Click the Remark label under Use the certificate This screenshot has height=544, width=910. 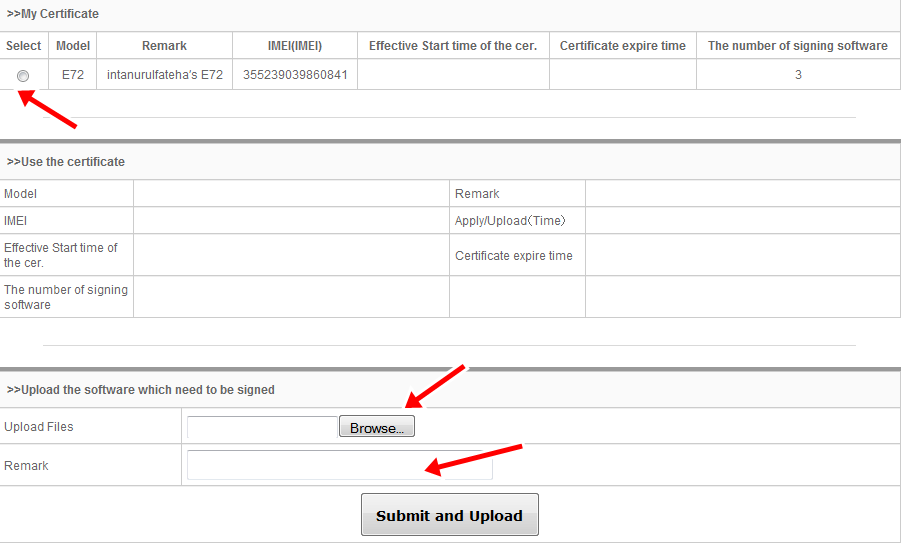(477, 194)
